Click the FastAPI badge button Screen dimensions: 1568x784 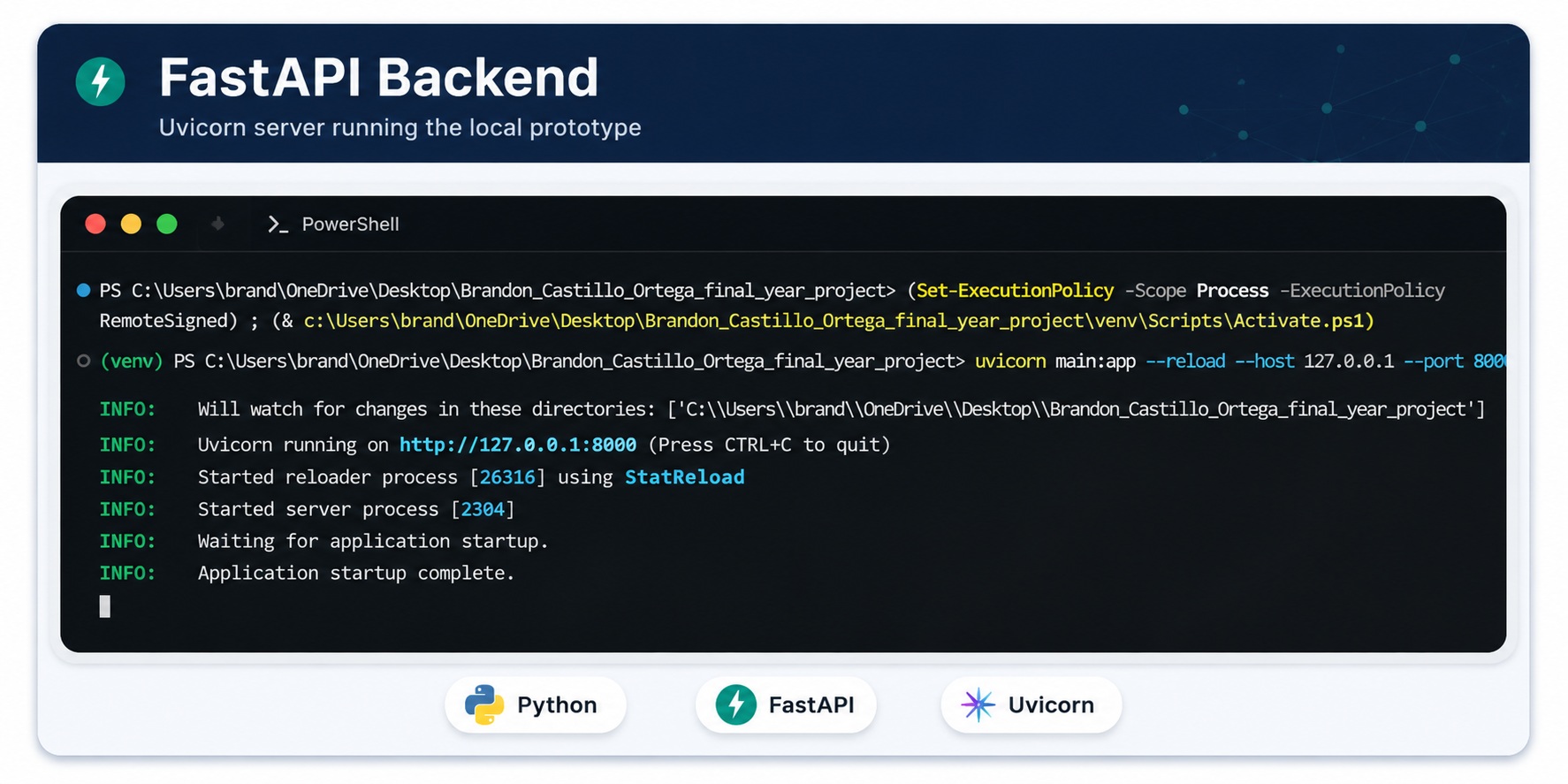[786, 704]
